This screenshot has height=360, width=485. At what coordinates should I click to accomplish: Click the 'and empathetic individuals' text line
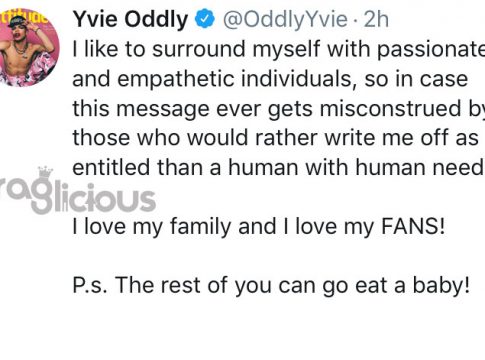tap(270, 79)
